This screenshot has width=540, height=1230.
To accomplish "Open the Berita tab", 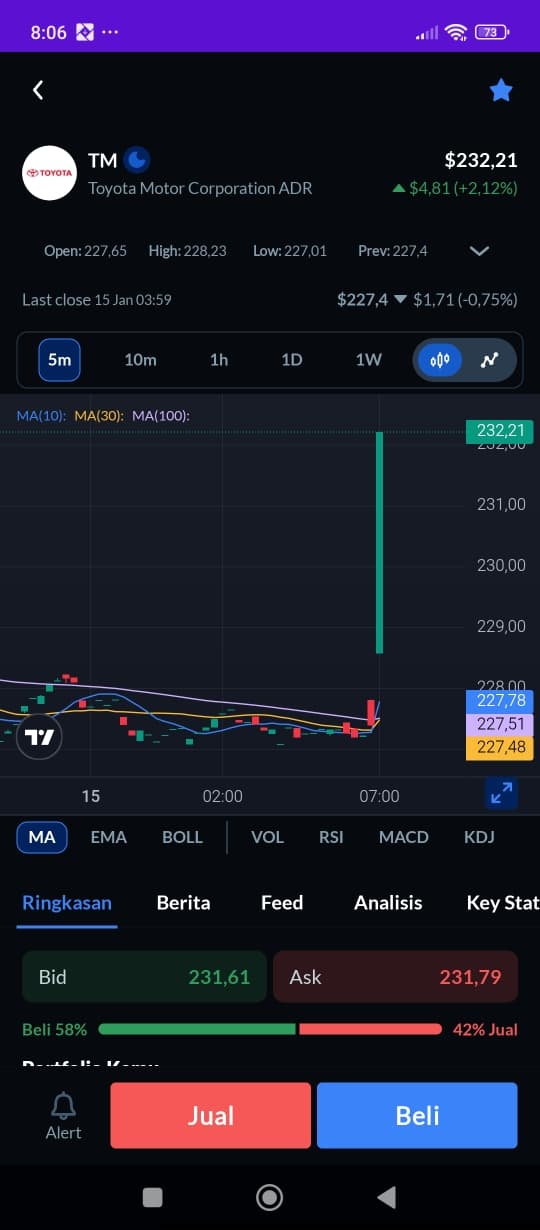I will click(x=184, y=902).
